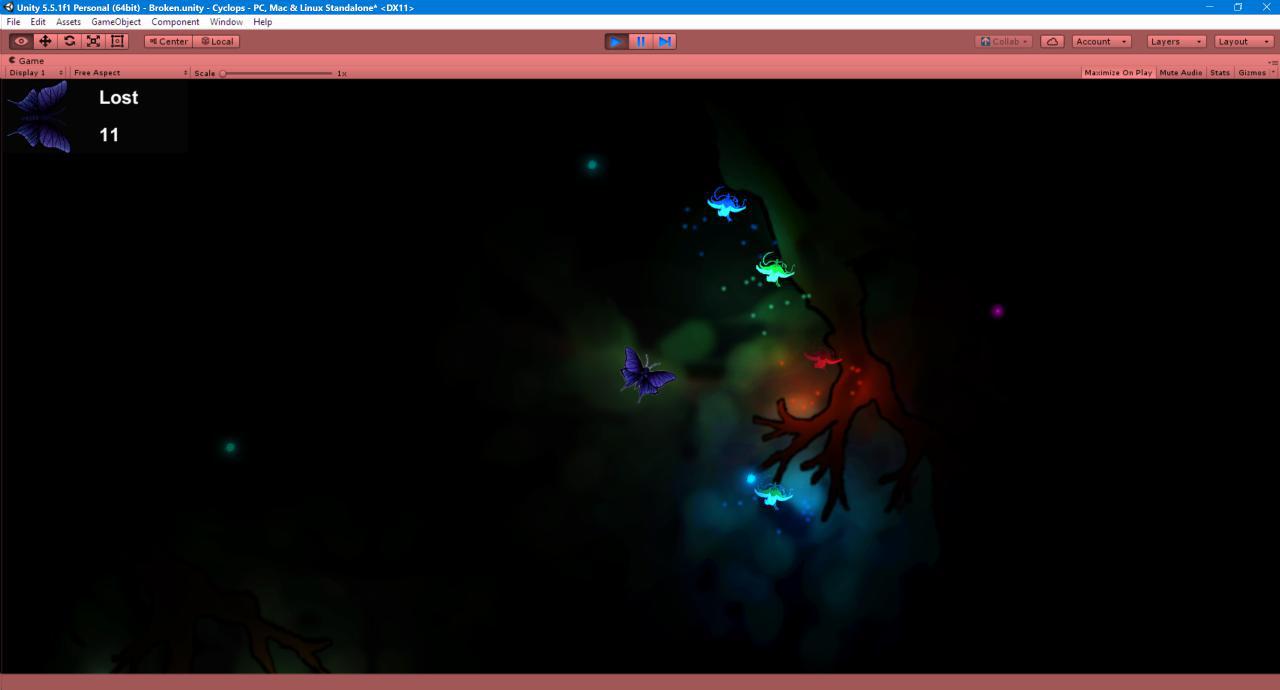The width and height of the screenshot is (1280, 690).
Task: Open the Display 1 dropdown
Action: 36,73
